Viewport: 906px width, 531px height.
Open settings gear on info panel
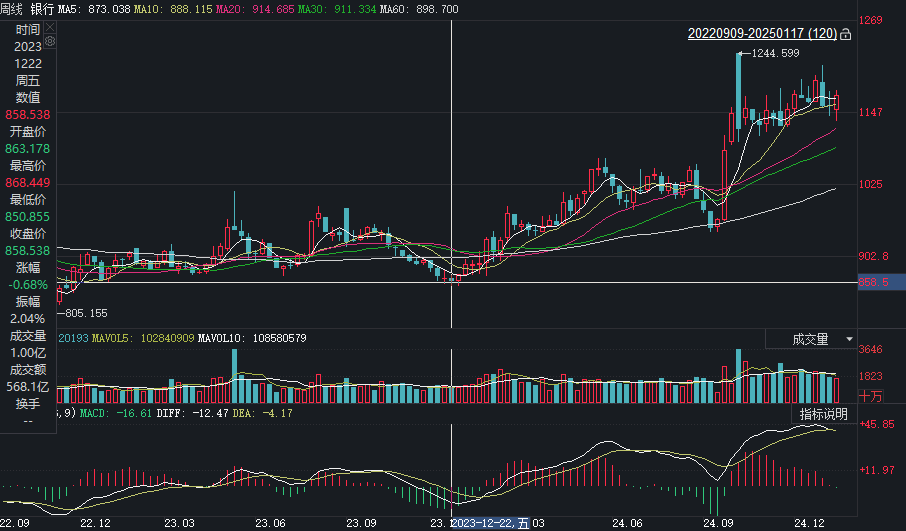point(50,42)
